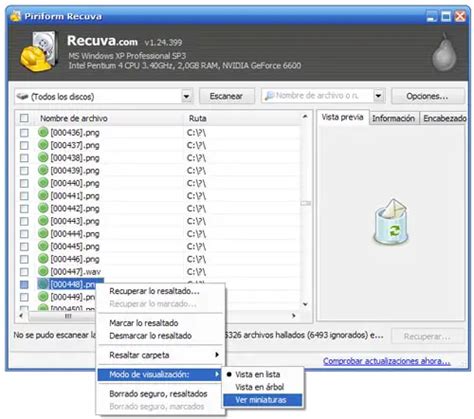This screenshot has height=419, width=474.
Task: Select the [000443].png file name
Action: (75, 221)
